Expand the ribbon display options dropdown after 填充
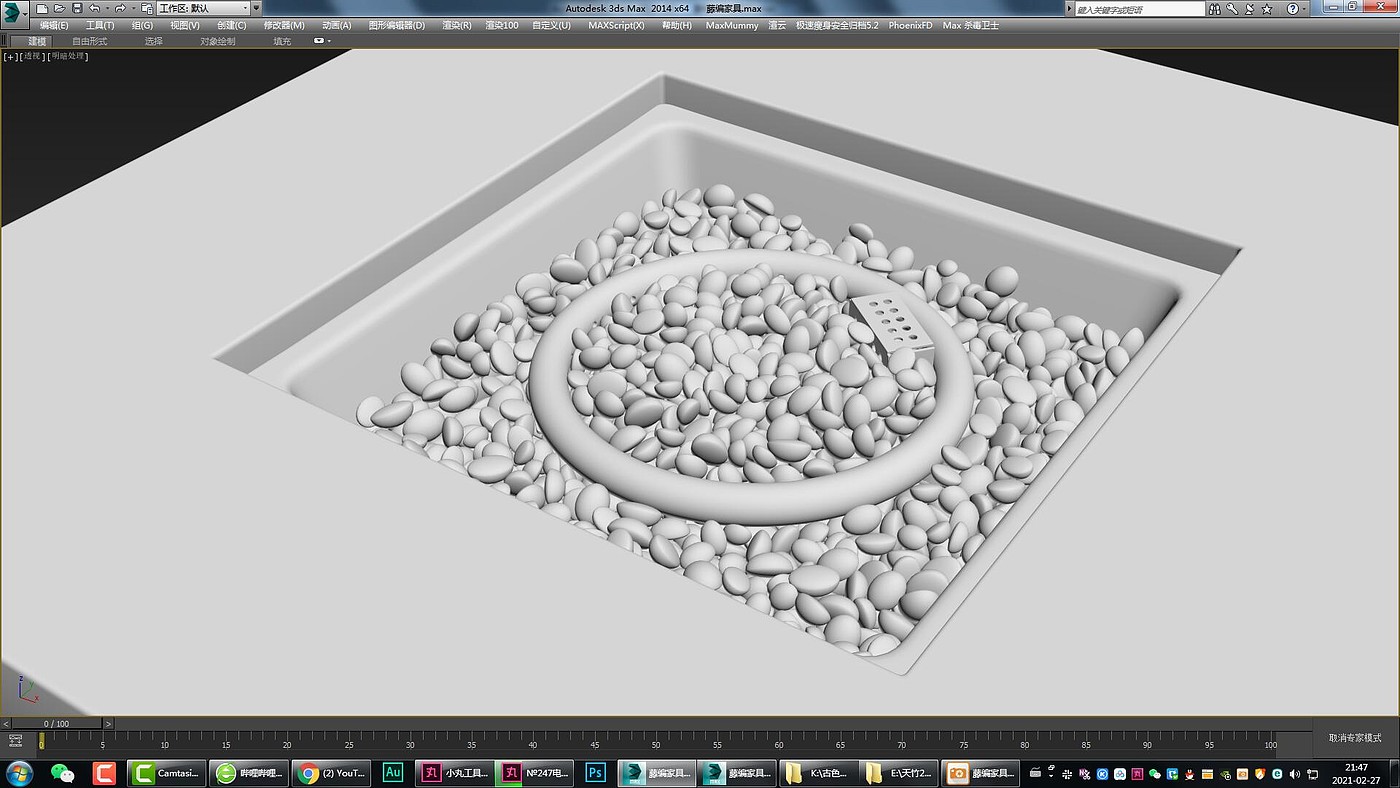 (x=322, y=41)
